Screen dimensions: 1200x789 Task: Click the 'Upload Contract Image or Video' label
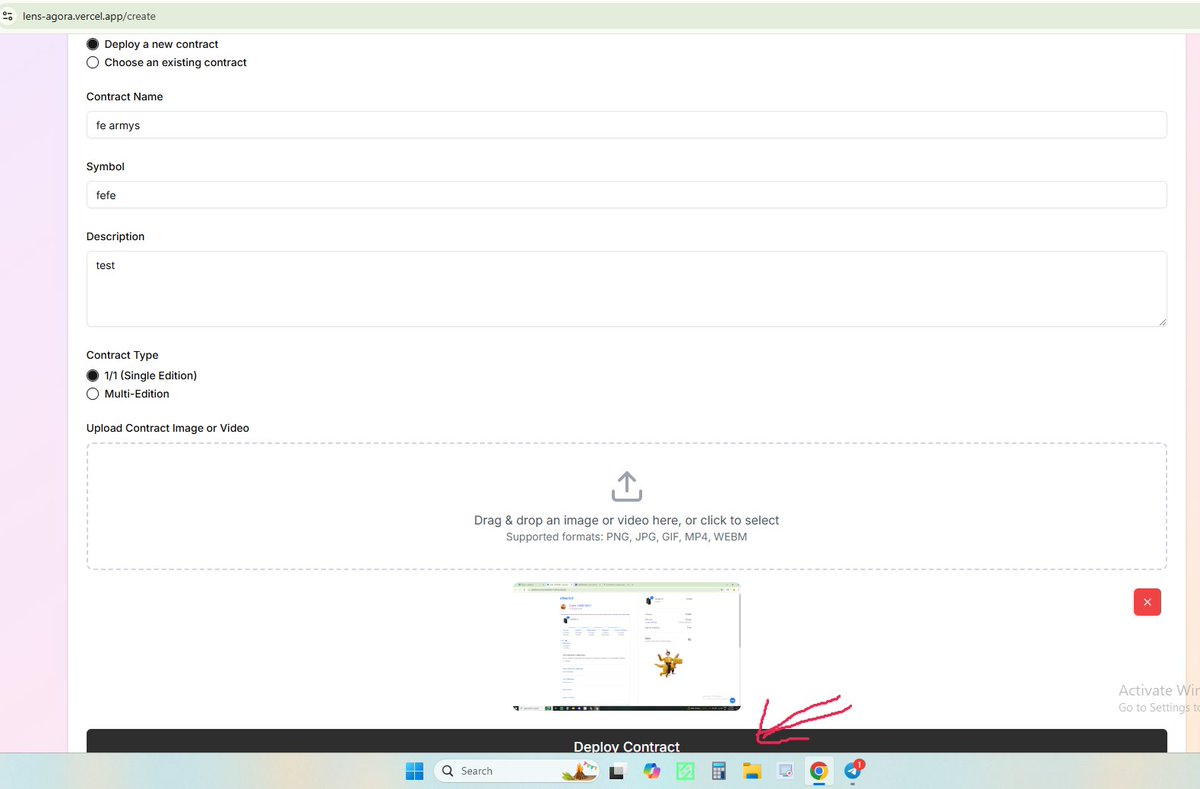coord(168,428)
